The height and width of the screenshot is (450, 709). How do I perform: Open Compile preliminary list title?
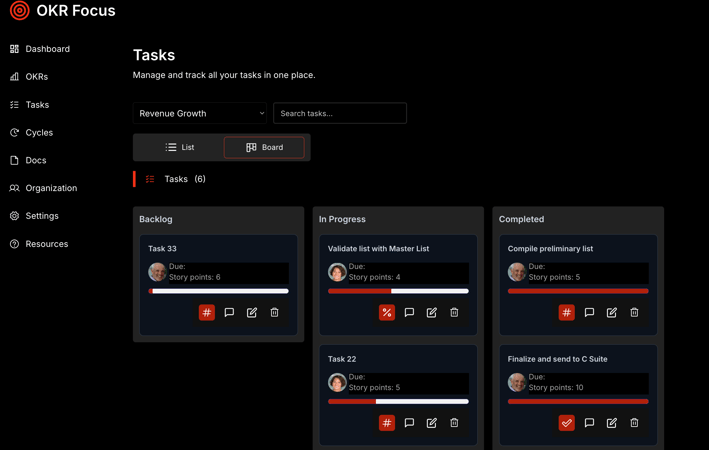[550, 249]
